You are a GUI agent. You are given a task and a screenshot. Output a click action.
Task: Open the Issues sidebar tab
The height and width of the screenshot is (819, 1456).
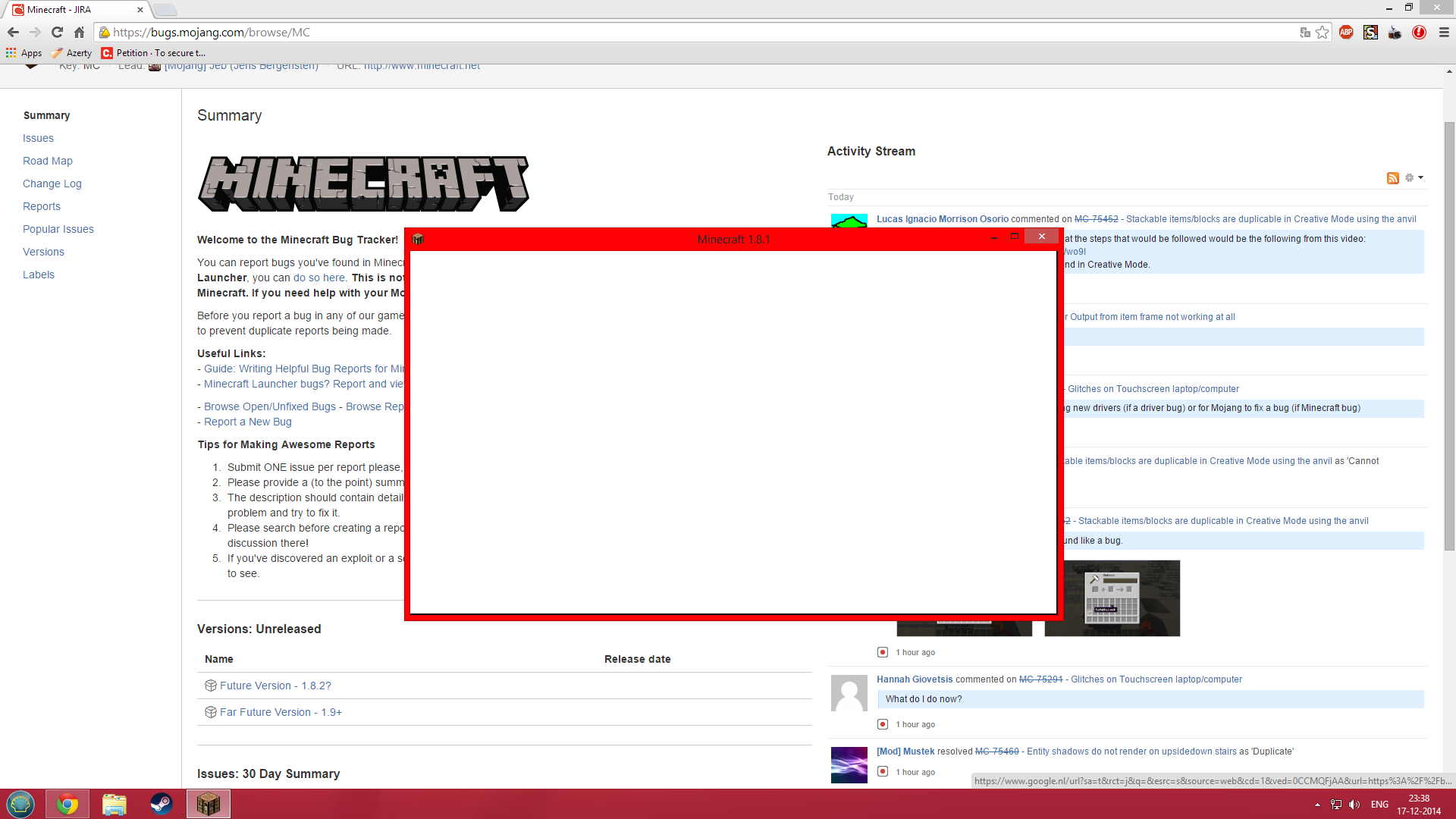[x=38, y=138]
